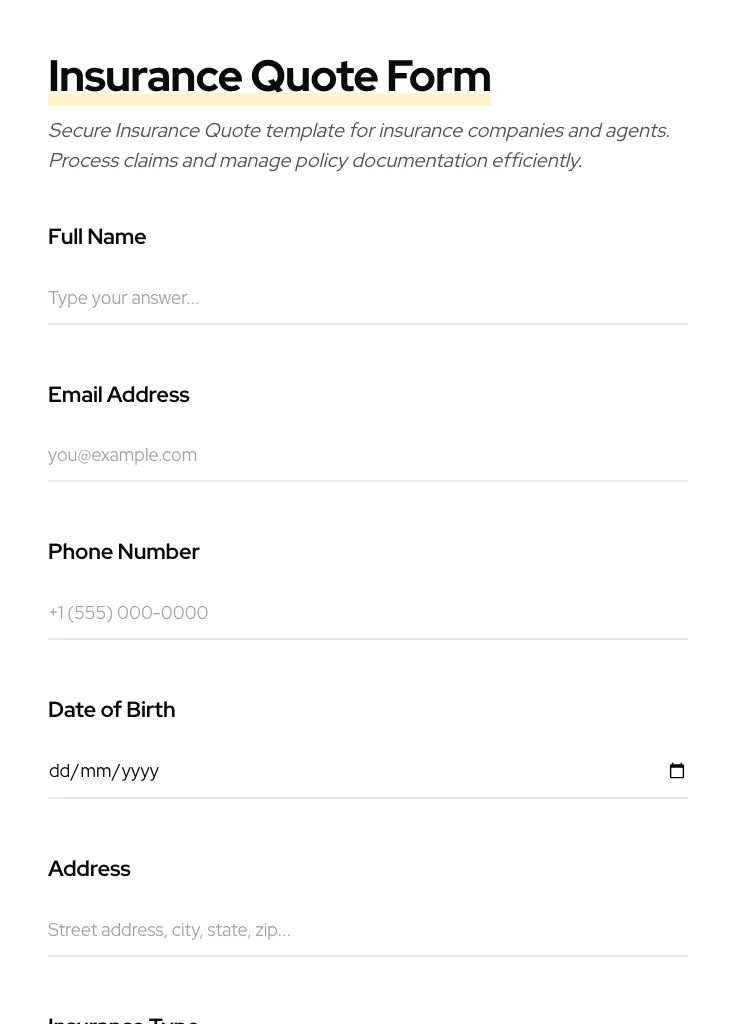The height and width of the screenshot is (1024, 736).
Task: Open the Date of Birth calendar picker
Action: click(677, 771)
